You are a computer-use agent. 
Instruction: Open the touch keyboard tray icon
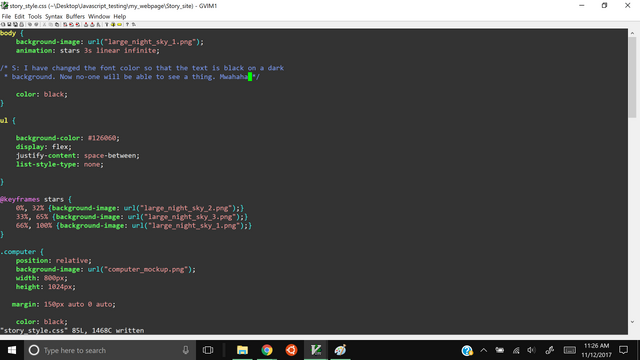569,350
